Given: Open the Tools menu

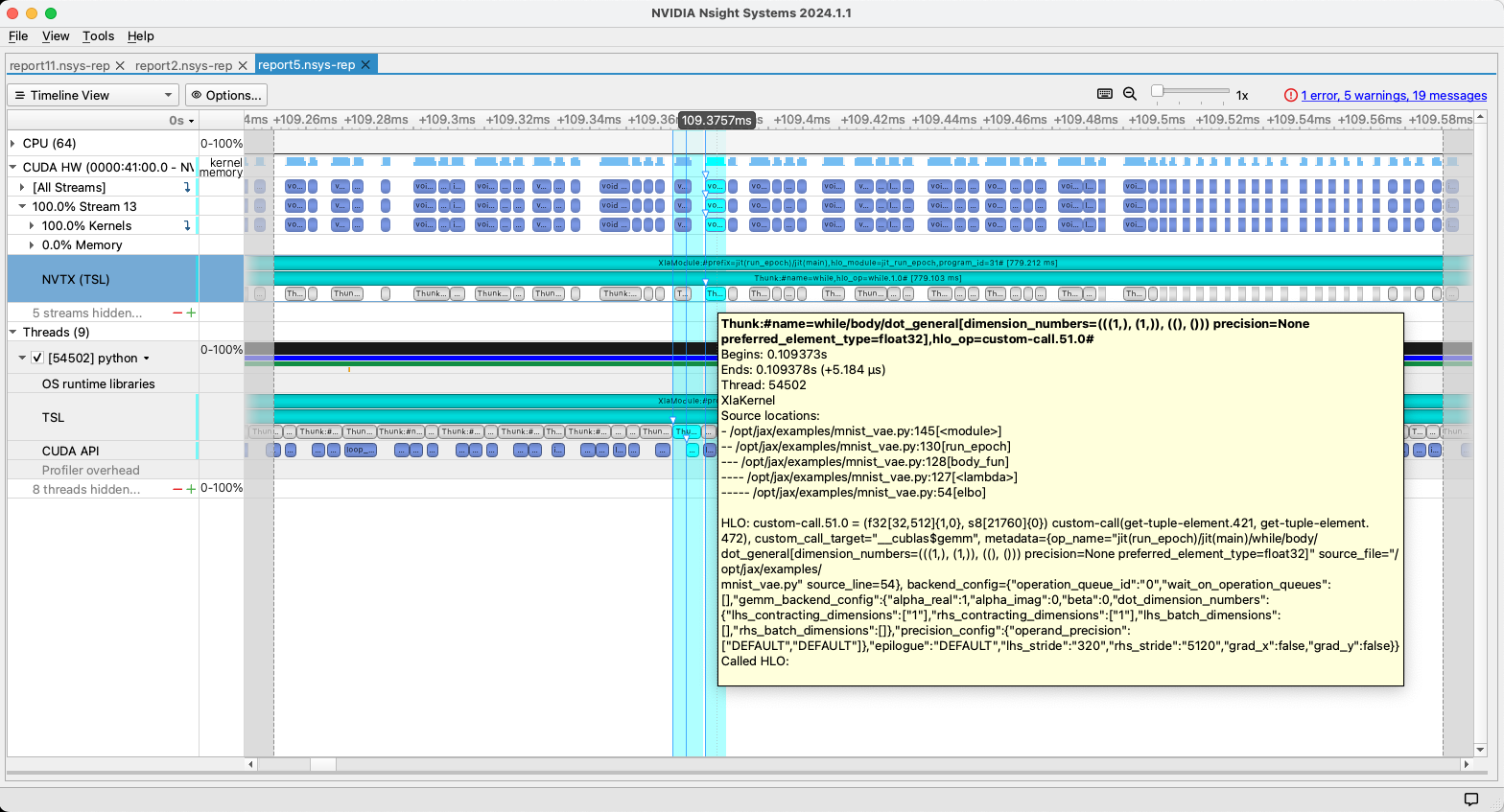Looking at the screenshot, I should 98,35.
